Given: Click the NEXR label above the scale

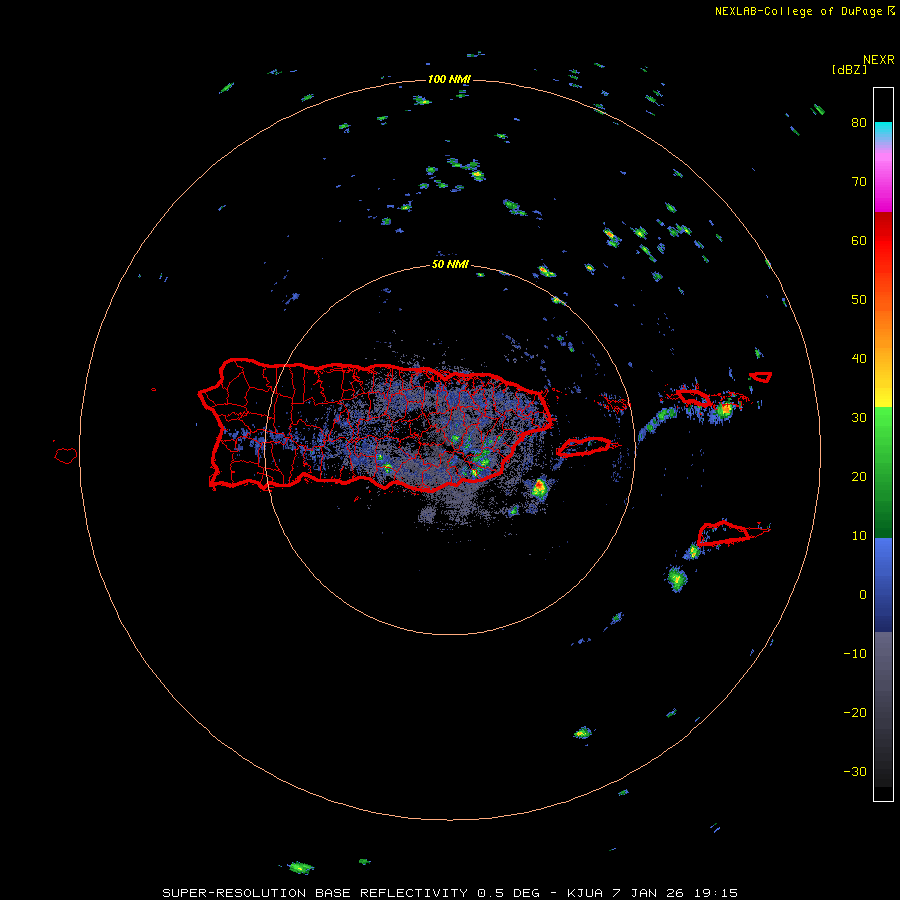Looking at the screenshot, I should (878, 60).
